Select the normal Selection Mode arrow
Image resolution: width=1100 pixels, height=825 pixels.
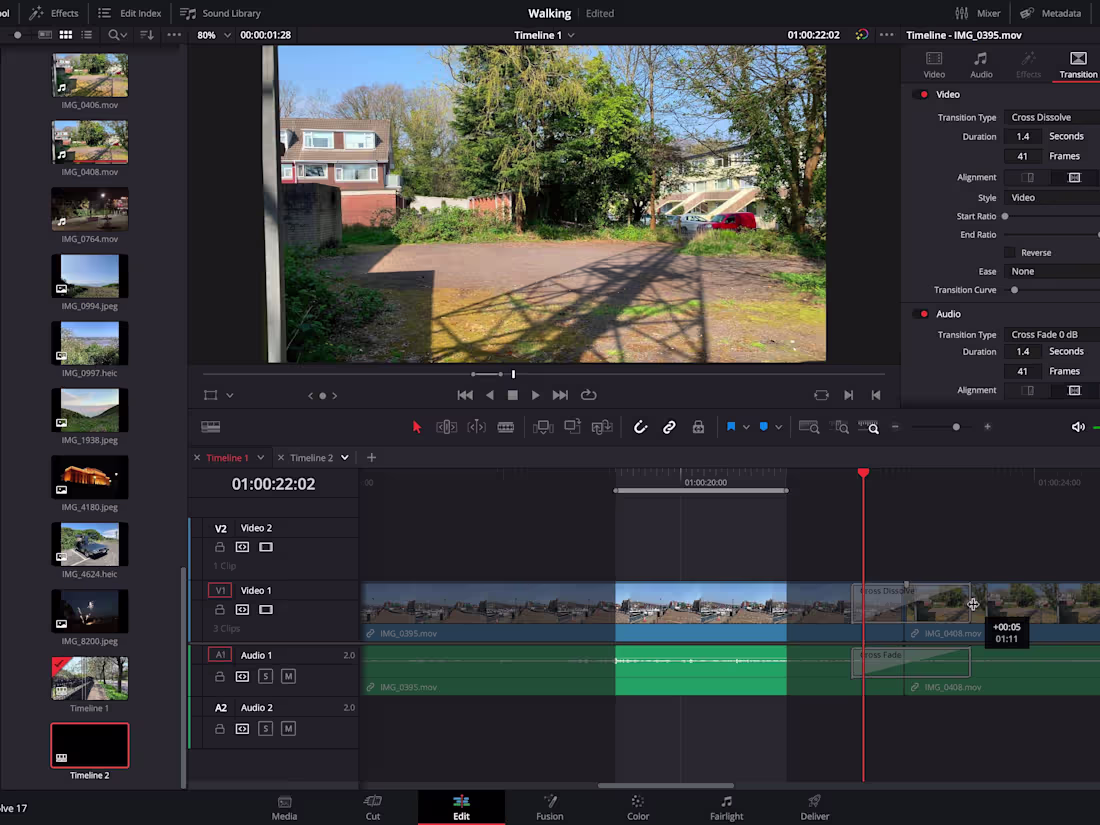coord(417,427)
